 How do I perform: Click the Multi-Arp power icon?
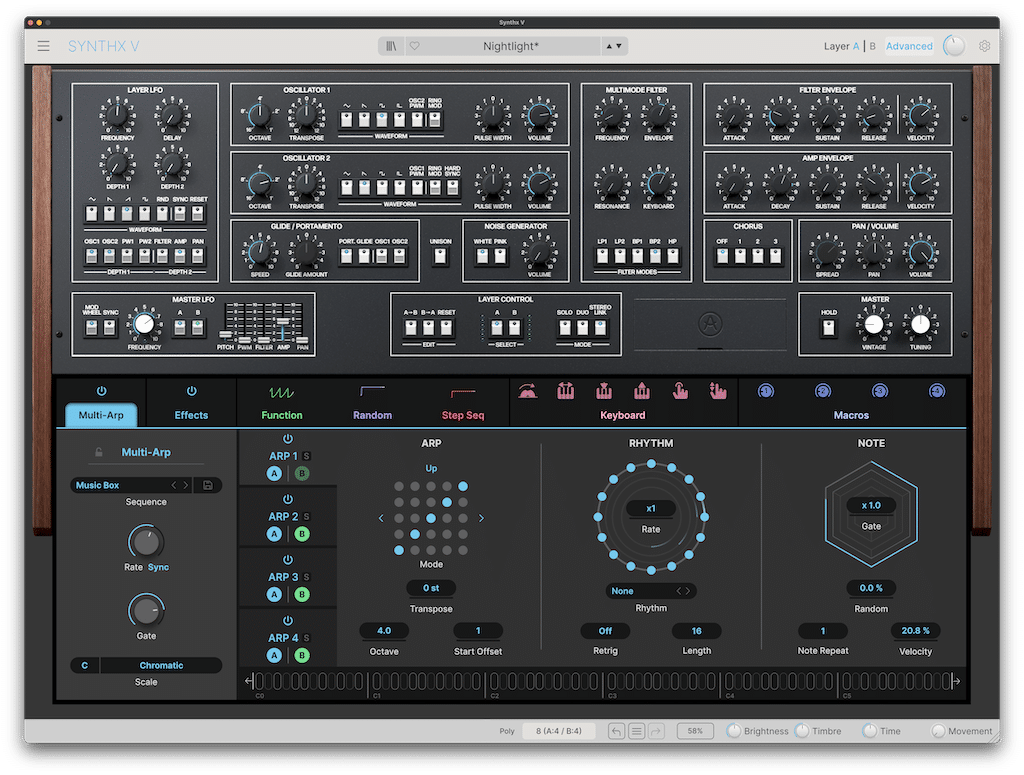[x=101, y=391]
